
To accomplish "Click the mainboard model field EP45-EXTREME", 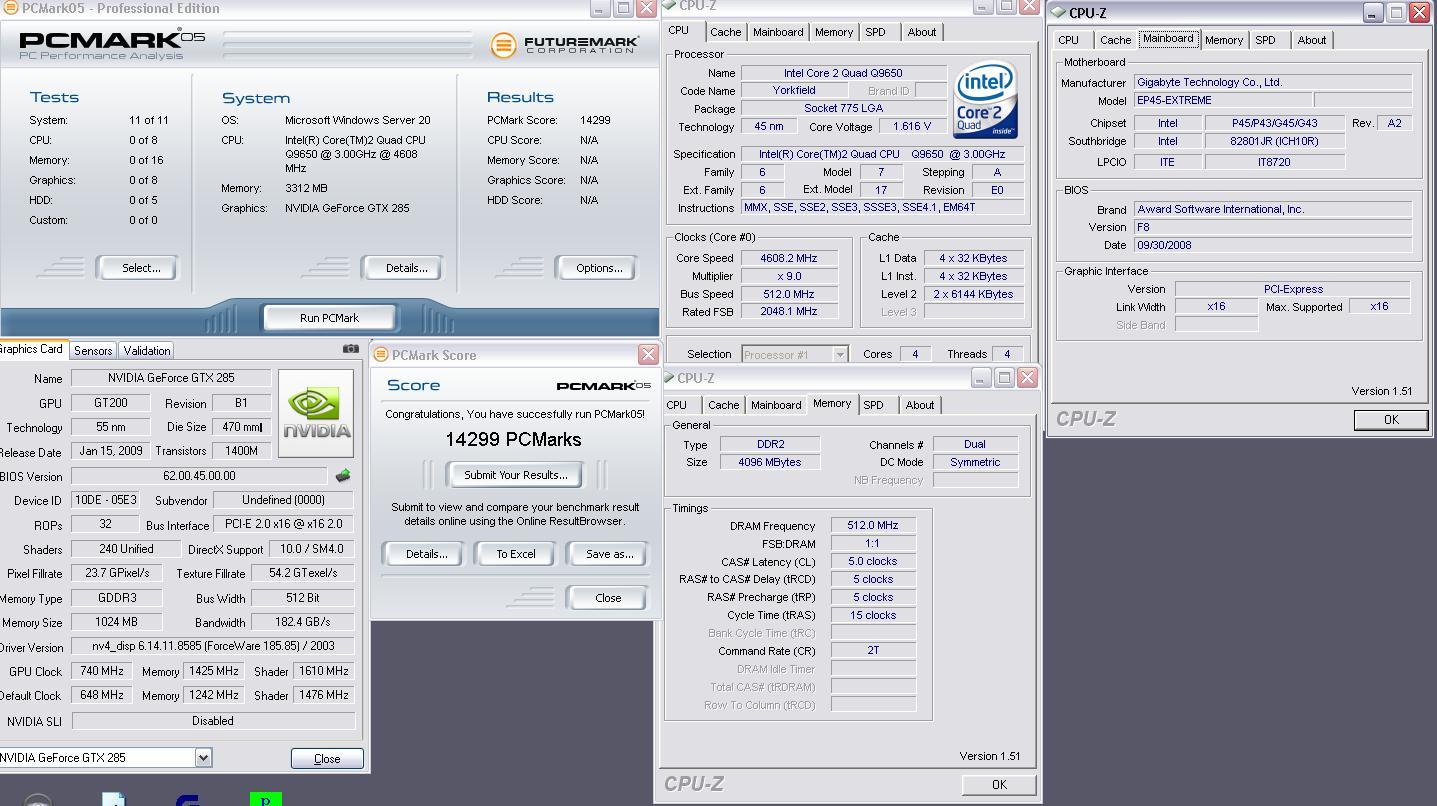I will pyautogui.click(x=1222, y=100).
